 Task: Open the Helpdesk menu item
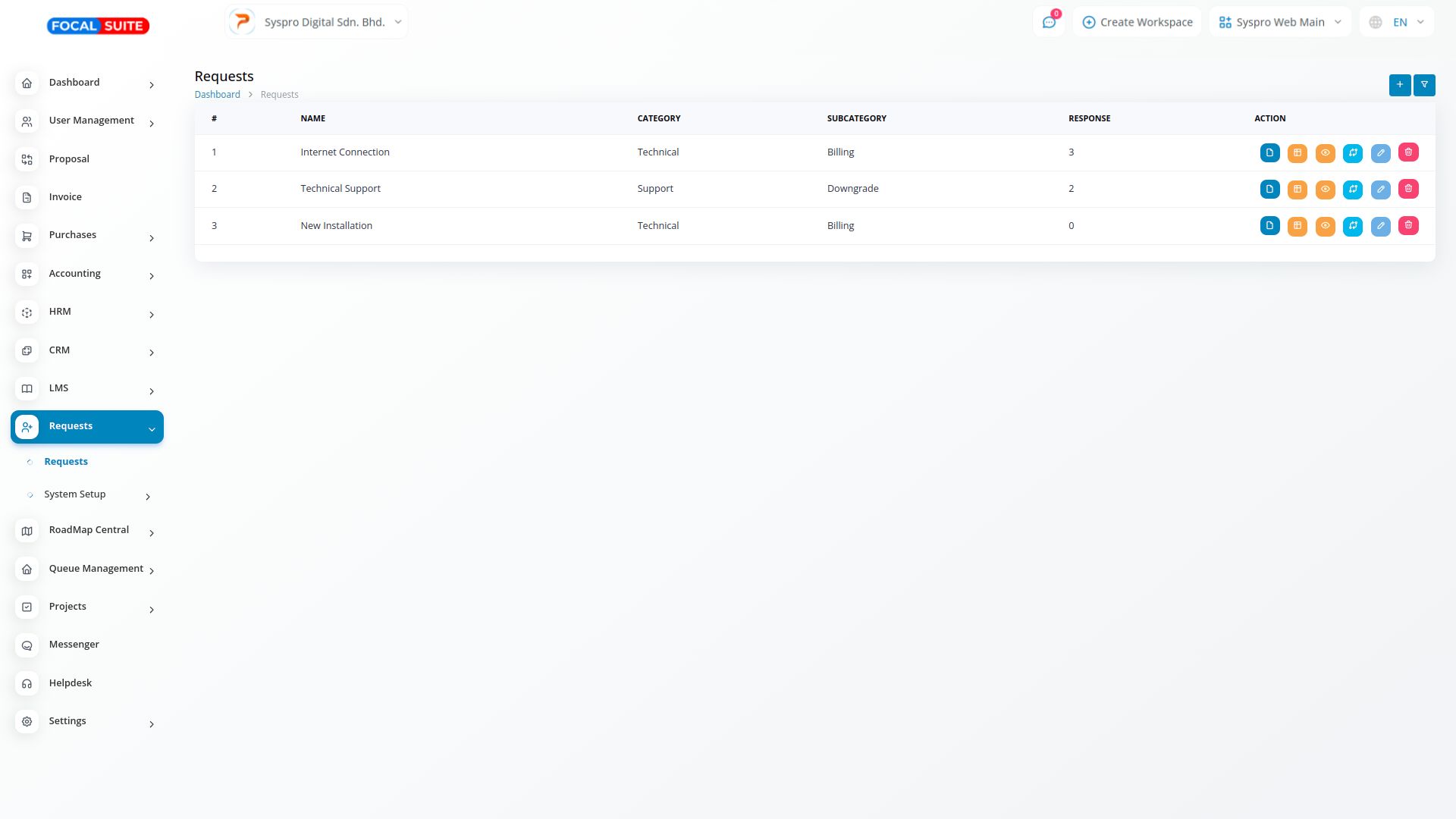(71, 683)
